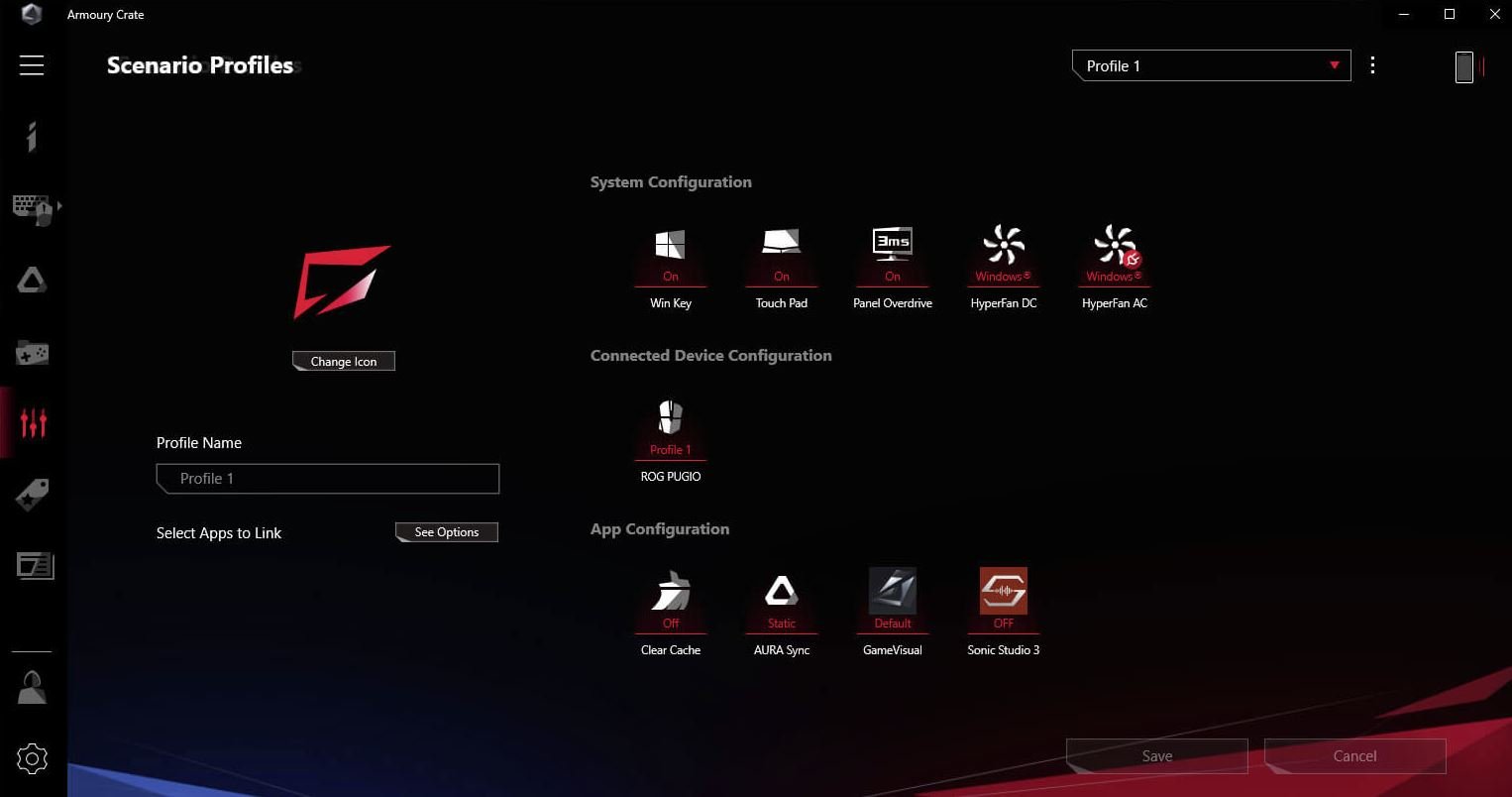Open the News sidebar icon
This screenshot has height=797, width=1512.
coord(35,565)
